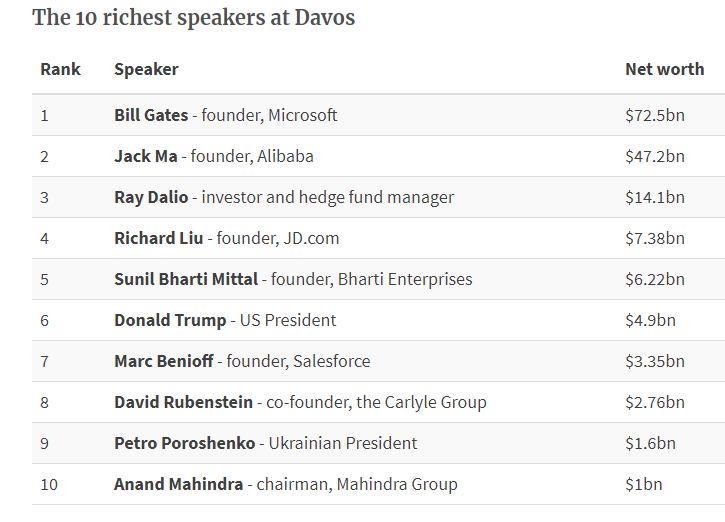The image size is (725, 522).
Task: Click the Net worth column header
Action: (664, 69)
